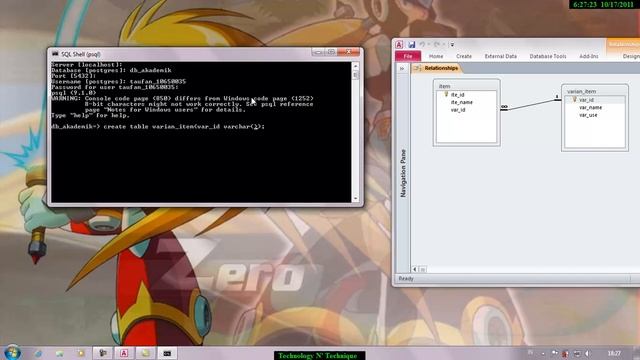Close the SQL Shell window
Screen dimensions: 640x360
click(348, 52)
